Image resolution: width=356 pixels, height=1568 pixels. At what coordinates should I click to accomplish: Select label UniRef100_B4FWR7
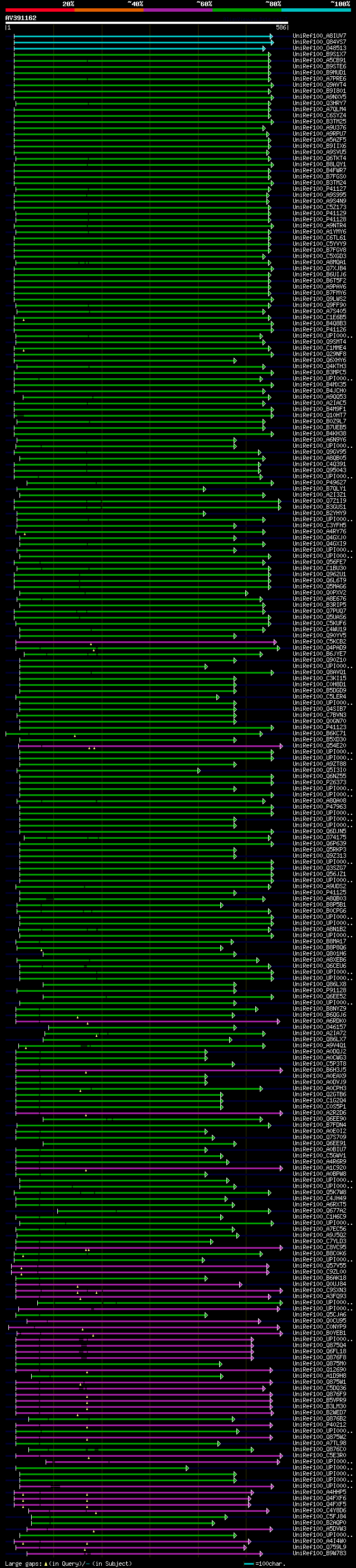coord(319,170)
